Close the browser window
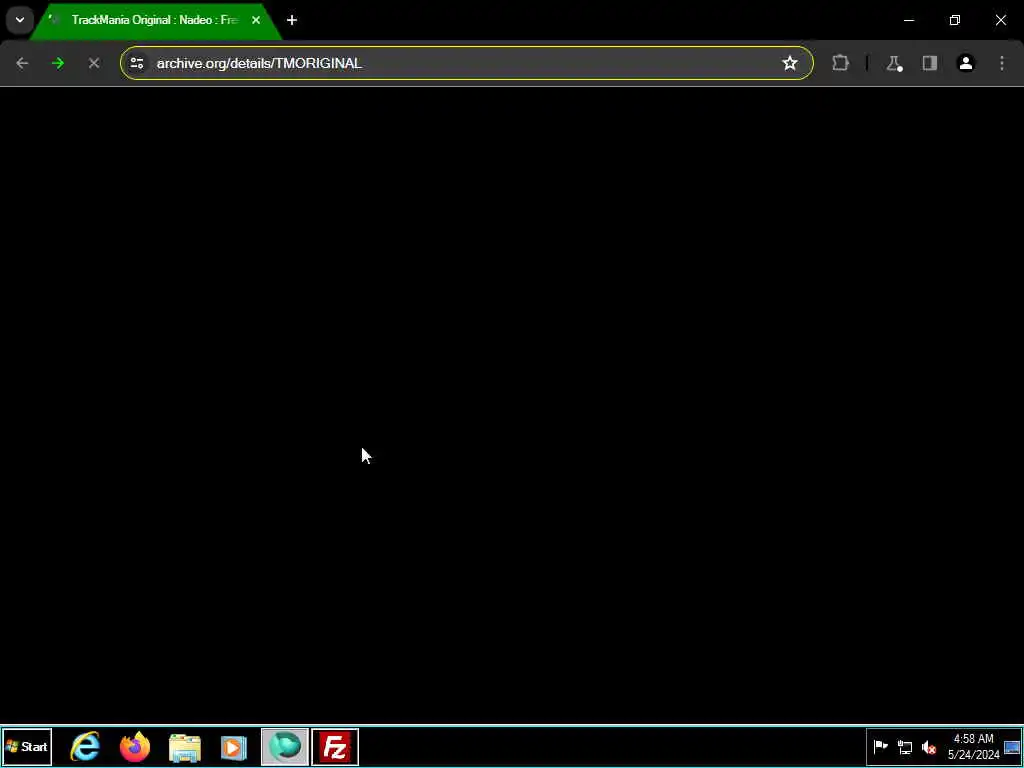This screenshot has height=768, width=1024. (1000, 20)
